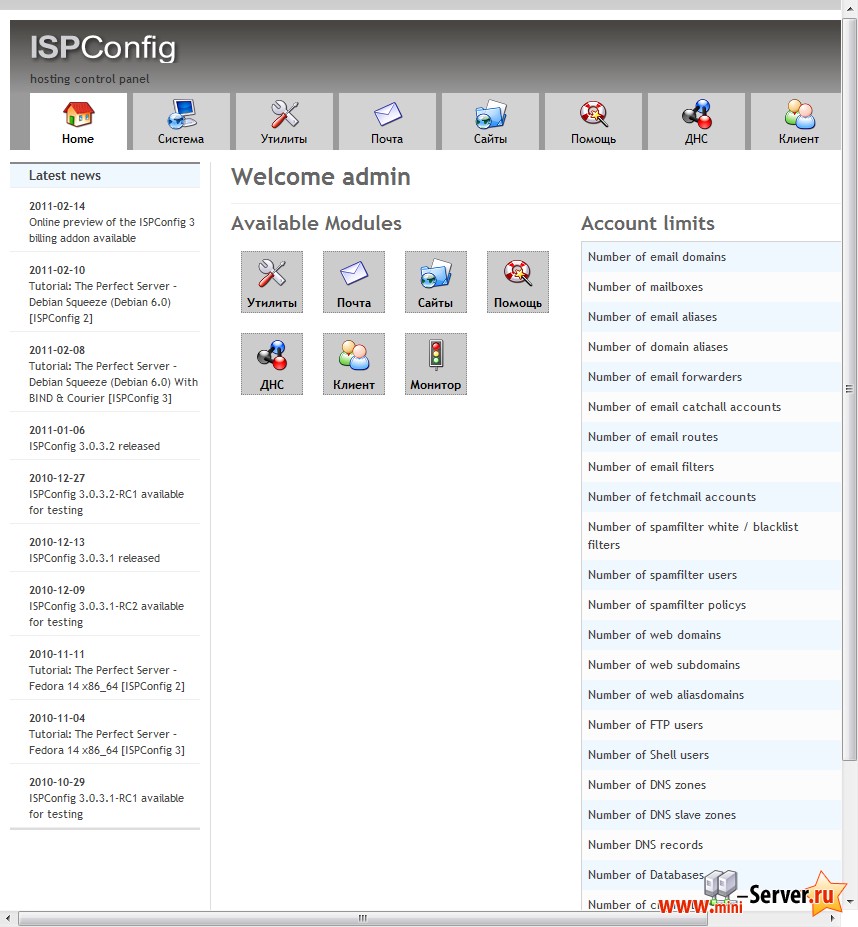The height and width of the screenshot is (927, 858).
Task: Click the Home house icon tab
Action: (78, 121)
